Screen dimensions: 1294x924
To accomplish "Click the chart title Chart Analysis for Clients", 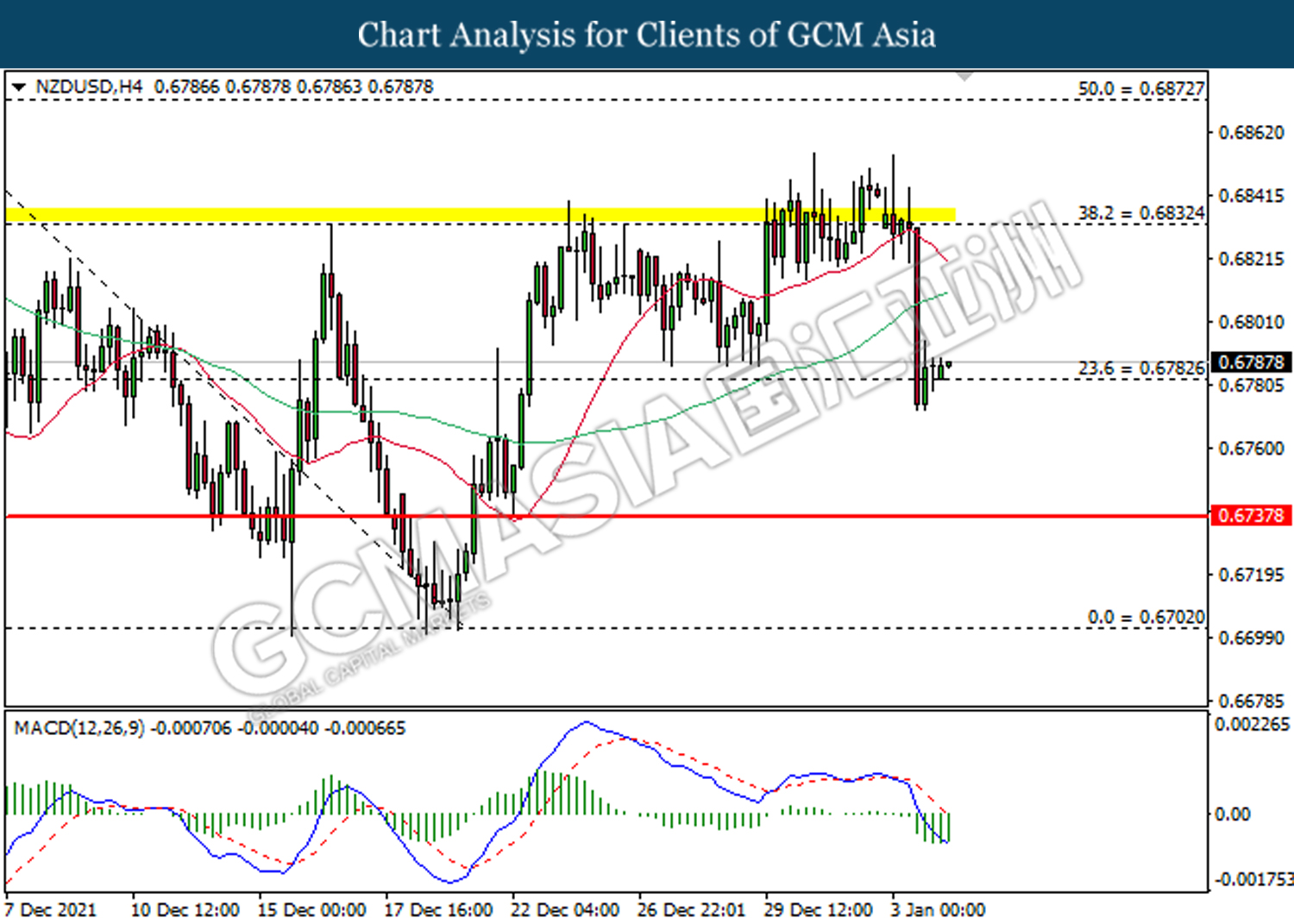I will coord(647,35).
